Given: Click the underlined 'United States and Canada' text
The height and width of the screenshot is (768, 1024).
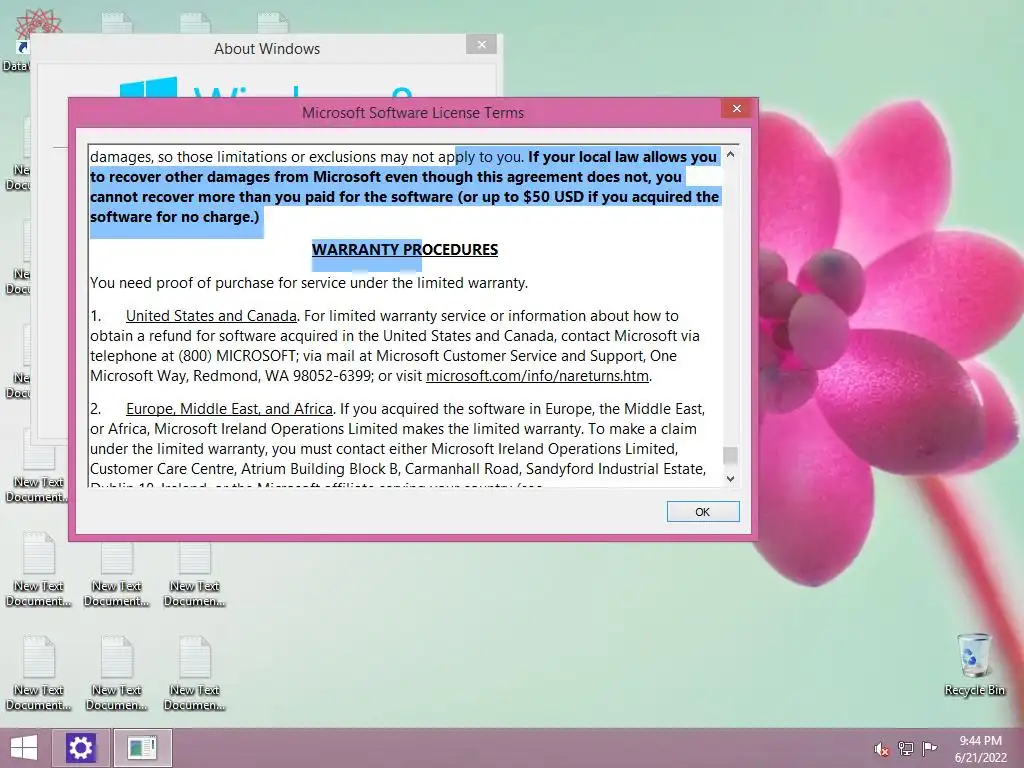Looking at the screenshot, I should pos(211,315).
